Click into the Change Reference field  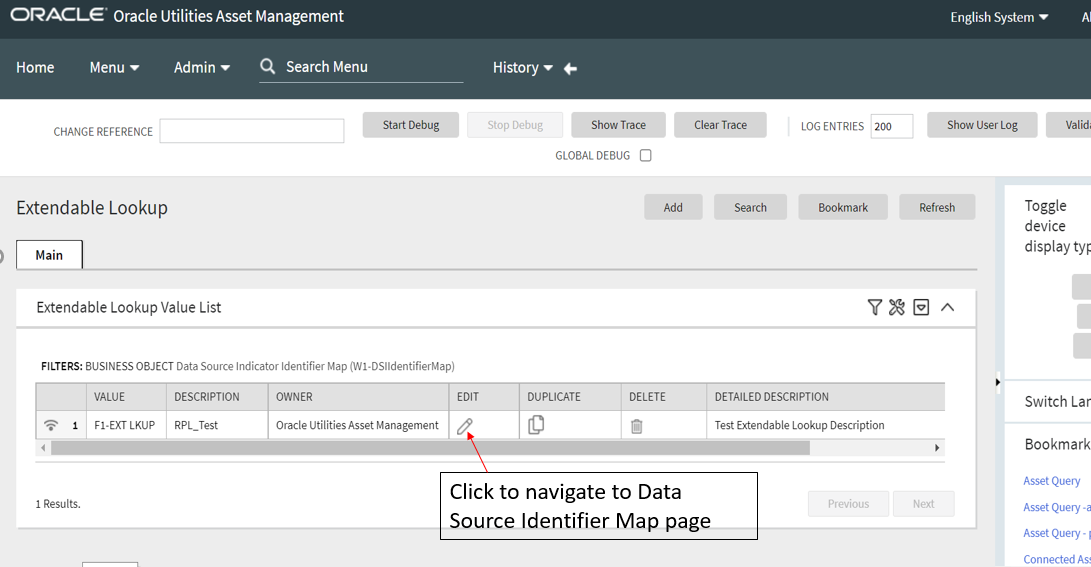pos(252,131)
